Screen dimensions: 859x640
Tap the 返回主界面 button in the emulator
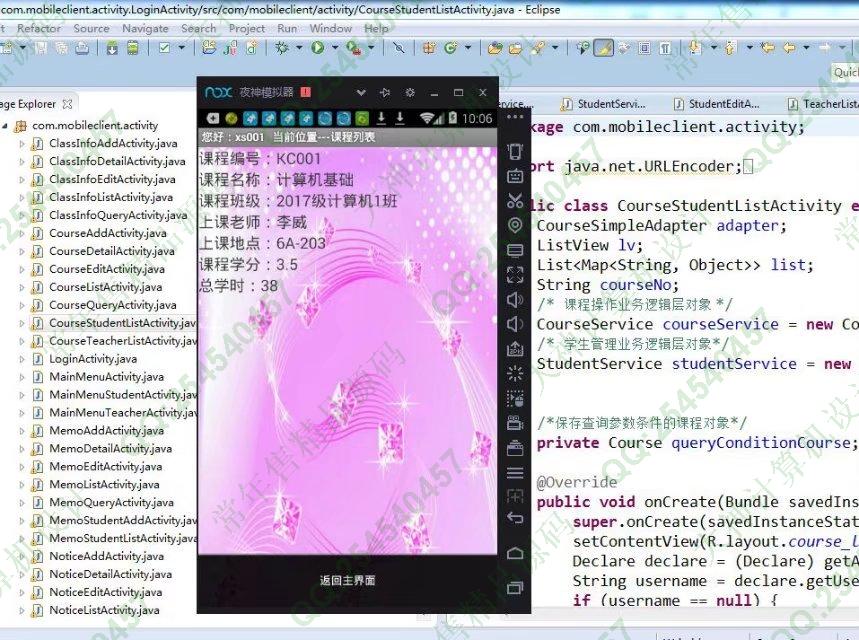[347, 580]
